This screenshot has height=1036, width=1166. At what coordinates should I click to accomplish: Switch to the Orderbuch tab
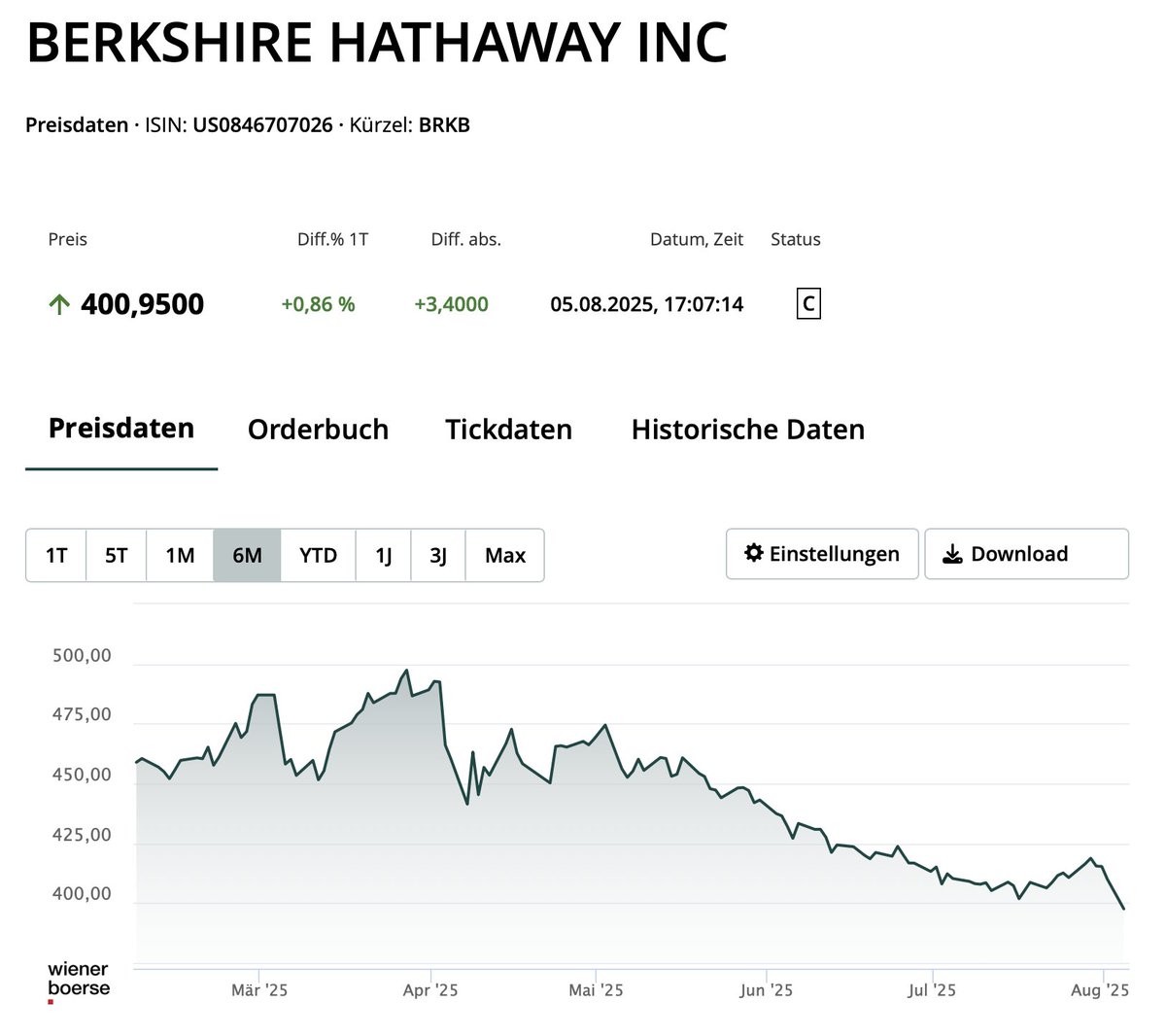[x=318, y=430]
